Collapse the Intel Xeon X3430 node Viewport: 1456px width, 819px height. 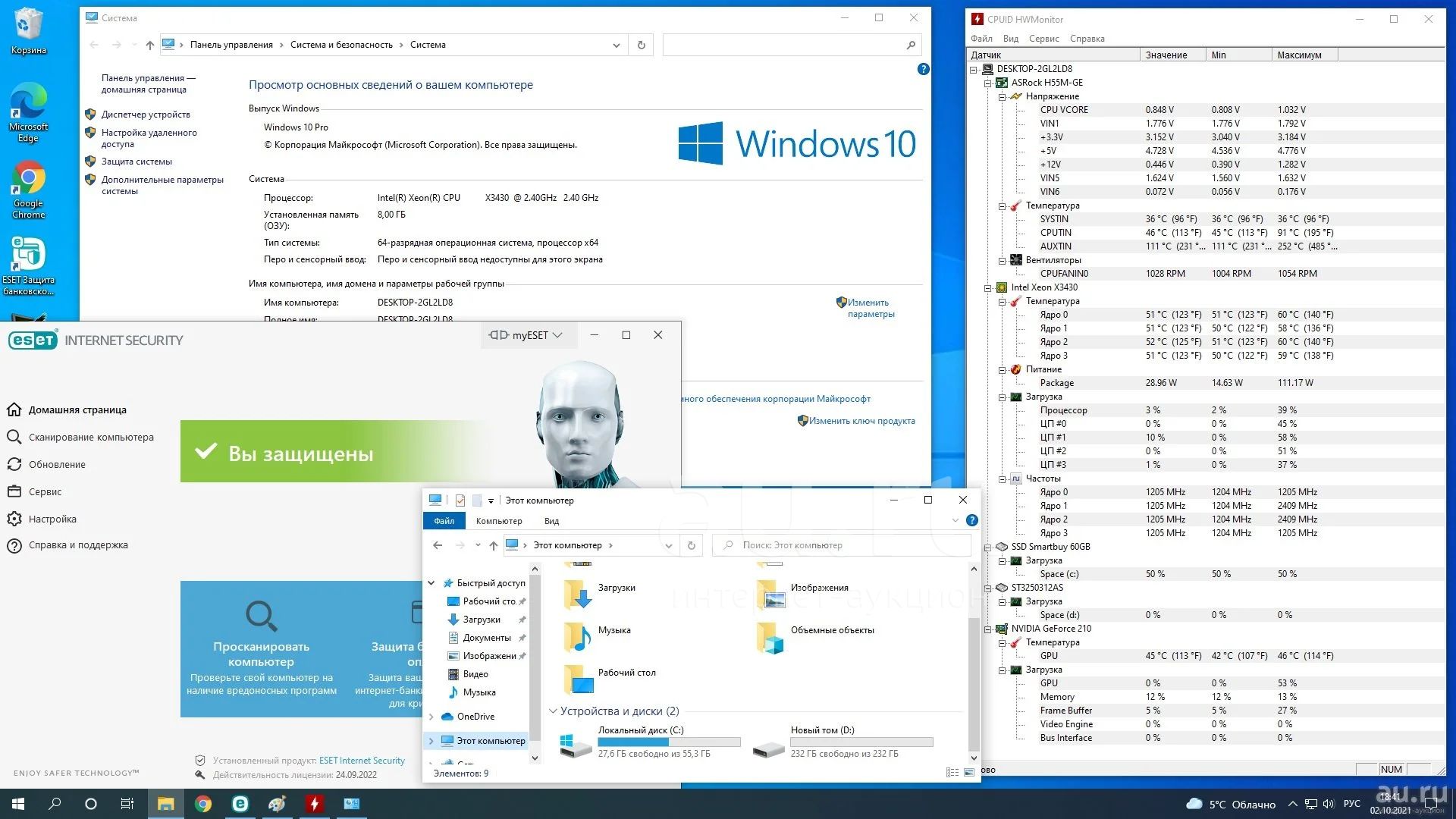(x=988, y=288)
